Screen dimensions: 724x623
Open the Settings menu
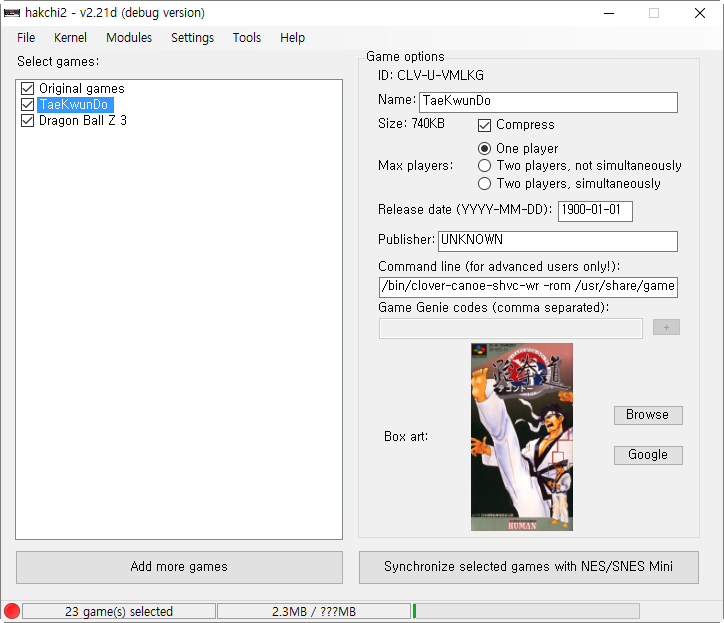coord(193,37)
